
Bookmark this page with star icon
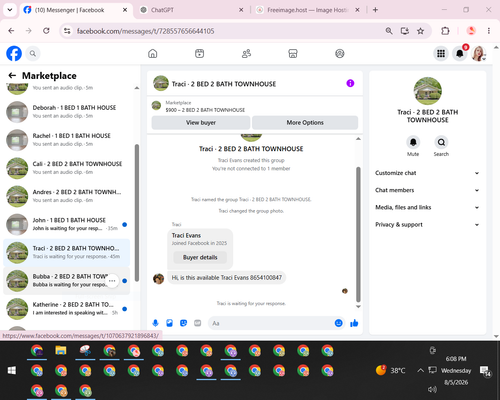click(x=420, y=31)
